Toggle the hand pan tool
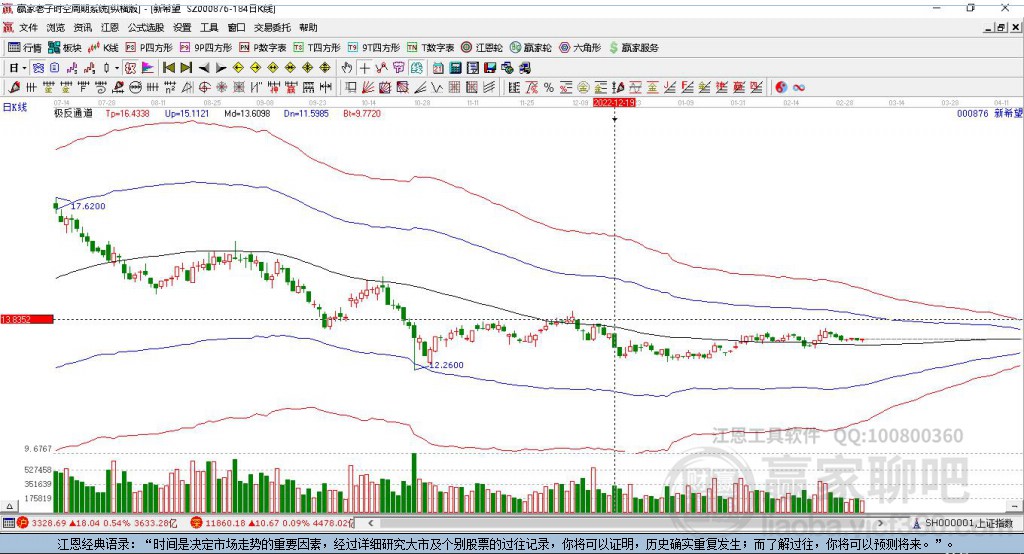This screenshot has height=554, width=1024. [347, 68]
